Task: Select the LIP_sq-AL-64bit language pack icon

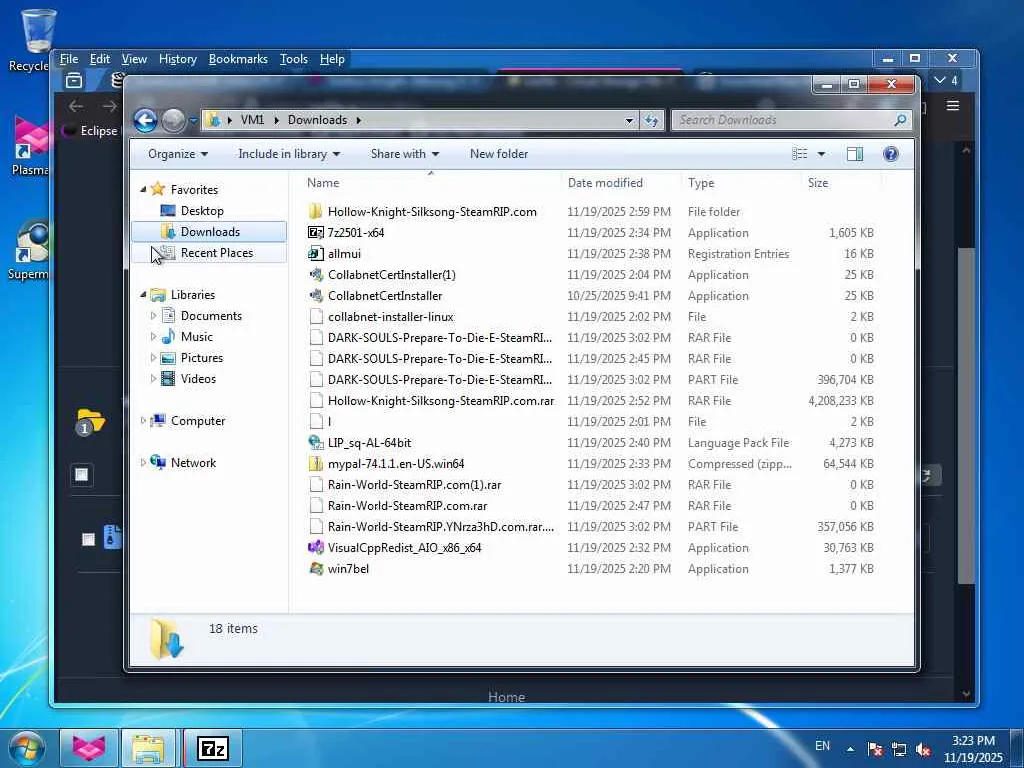Action: [315, 443]
